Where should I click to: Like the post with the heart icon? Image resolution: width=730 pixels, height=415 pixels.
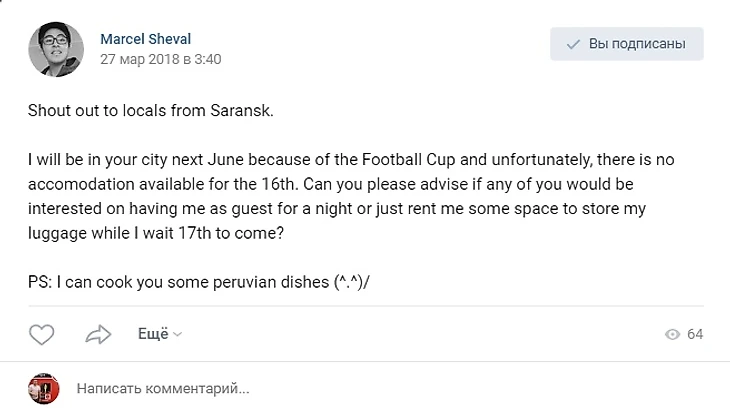41,334
